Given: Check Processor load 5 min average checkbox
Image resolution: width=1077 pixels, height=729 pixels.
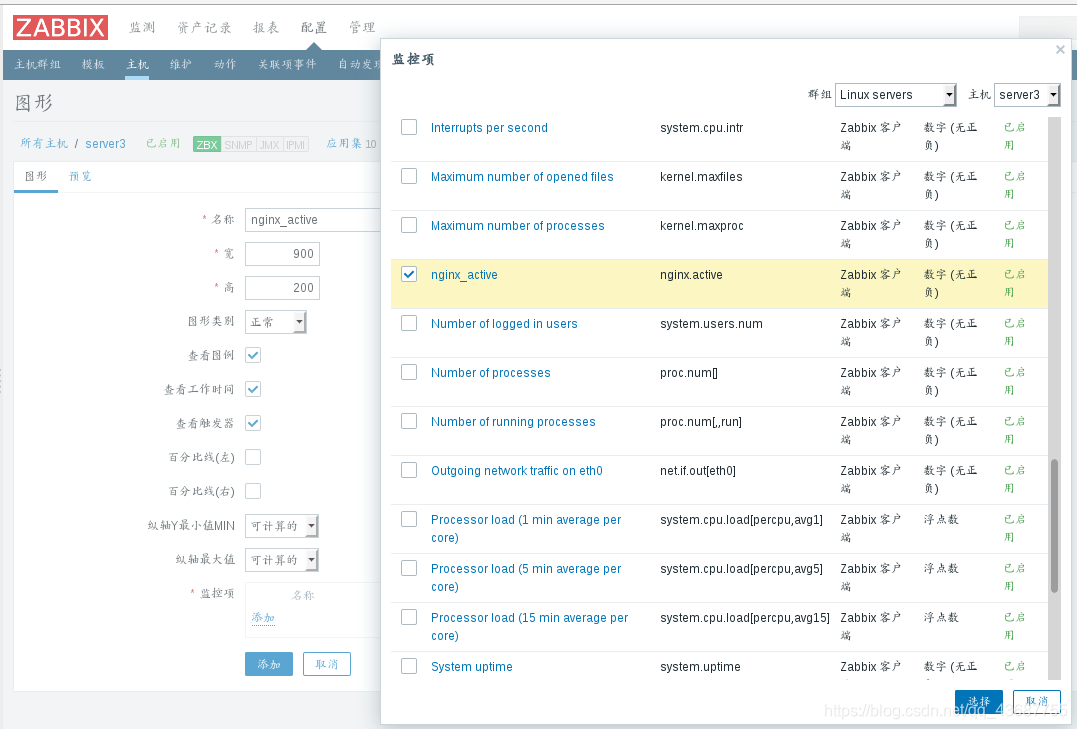Looking at the screenshot, I should 409,568.
